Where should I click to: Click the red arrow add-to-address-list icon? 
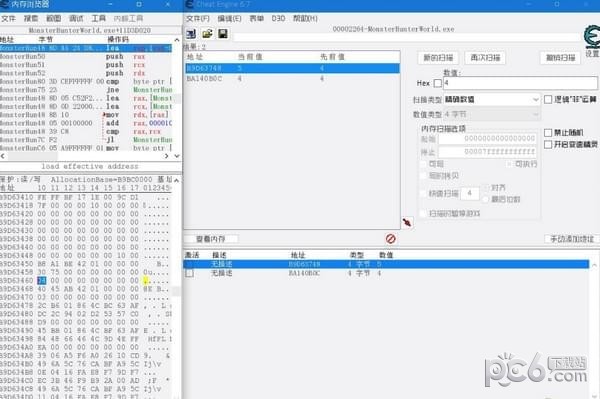click(407, 222)
